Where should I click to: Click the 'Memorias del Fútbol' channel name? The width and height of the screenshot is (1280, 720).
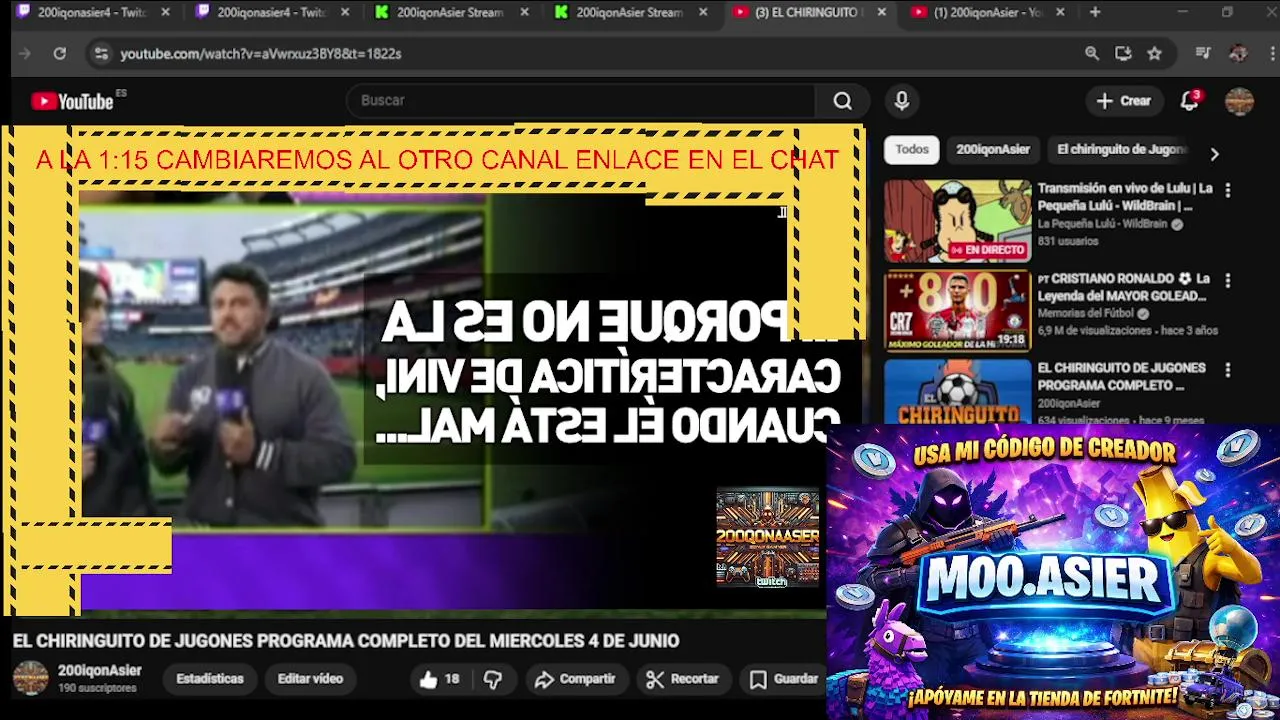click(x=1087, y=313)
